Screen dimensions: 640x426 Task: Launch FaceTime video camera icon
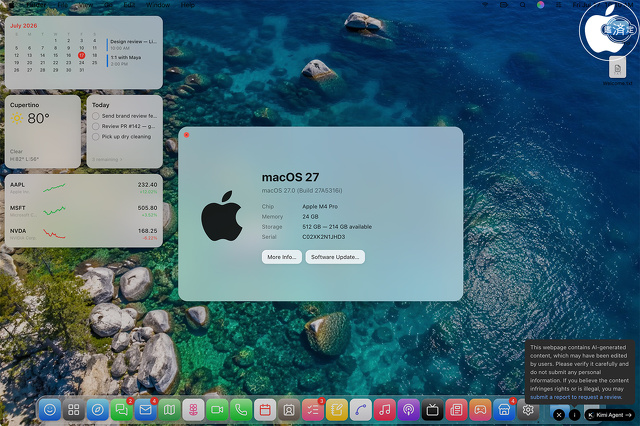pyautogui.click(x=217, y=409)
